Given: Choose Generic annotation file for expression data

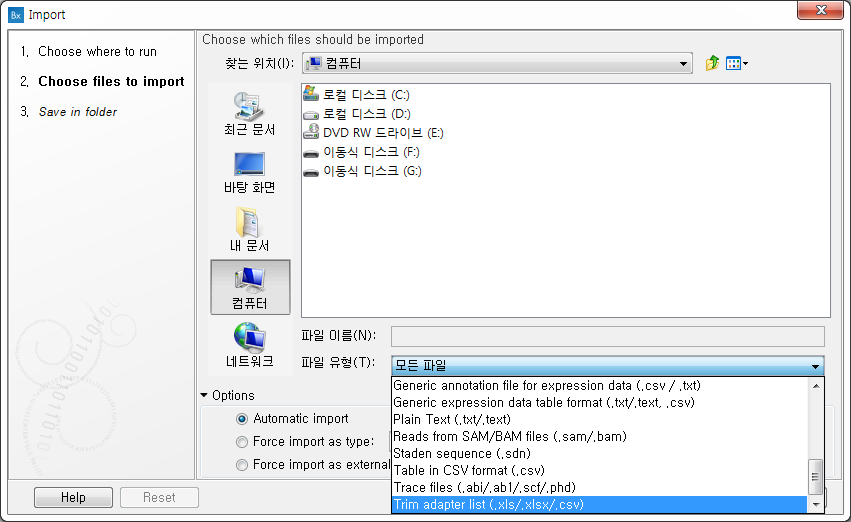Looking at the screenshot, I should click(599, 385).
